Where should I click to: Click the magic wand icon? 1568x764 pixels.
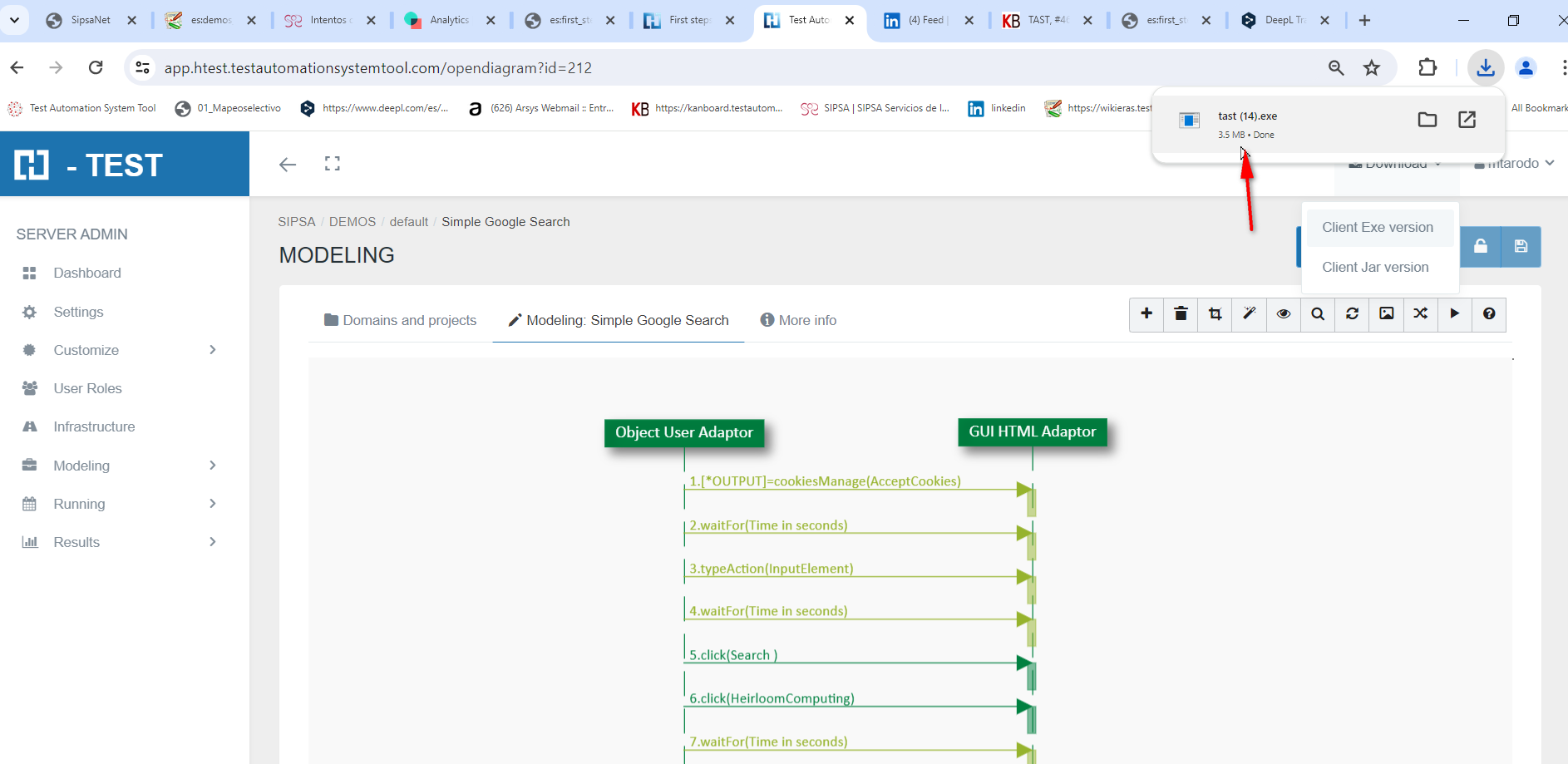(1249, 314)
